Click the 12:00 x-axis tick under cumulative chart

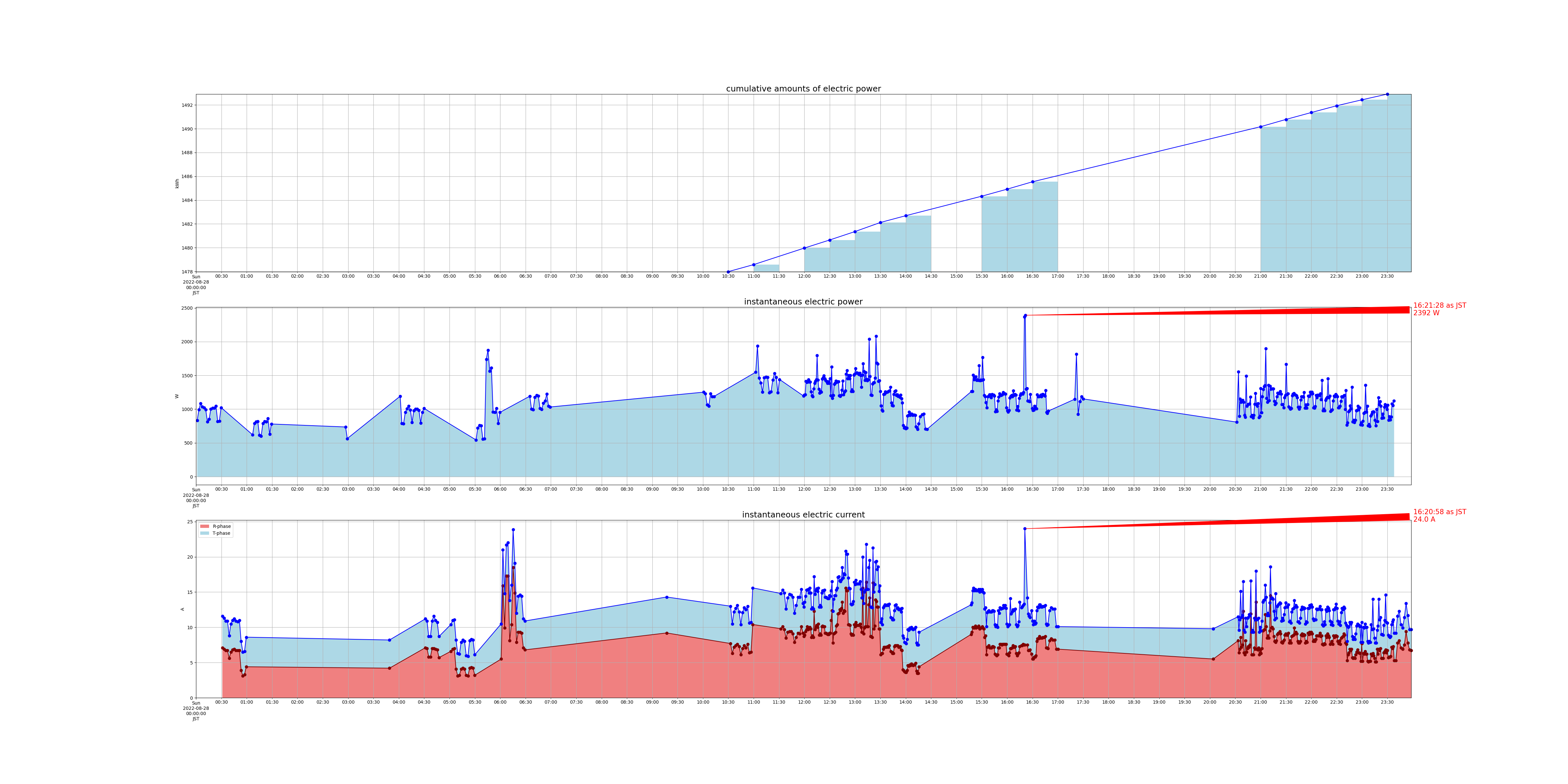(x=804, y=276)
